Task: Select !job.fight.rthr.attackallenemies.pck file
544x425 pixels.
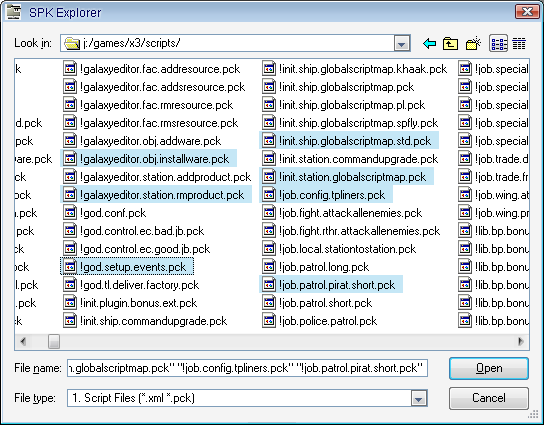Action: pyautogui.click(x=351, y=231)
